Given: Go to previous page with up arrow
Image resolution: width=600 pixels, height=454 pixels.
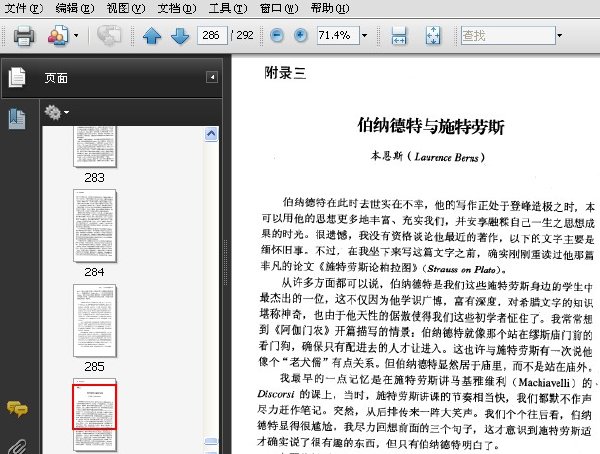Looking at the screenshot, I should [x=152, y=36].
